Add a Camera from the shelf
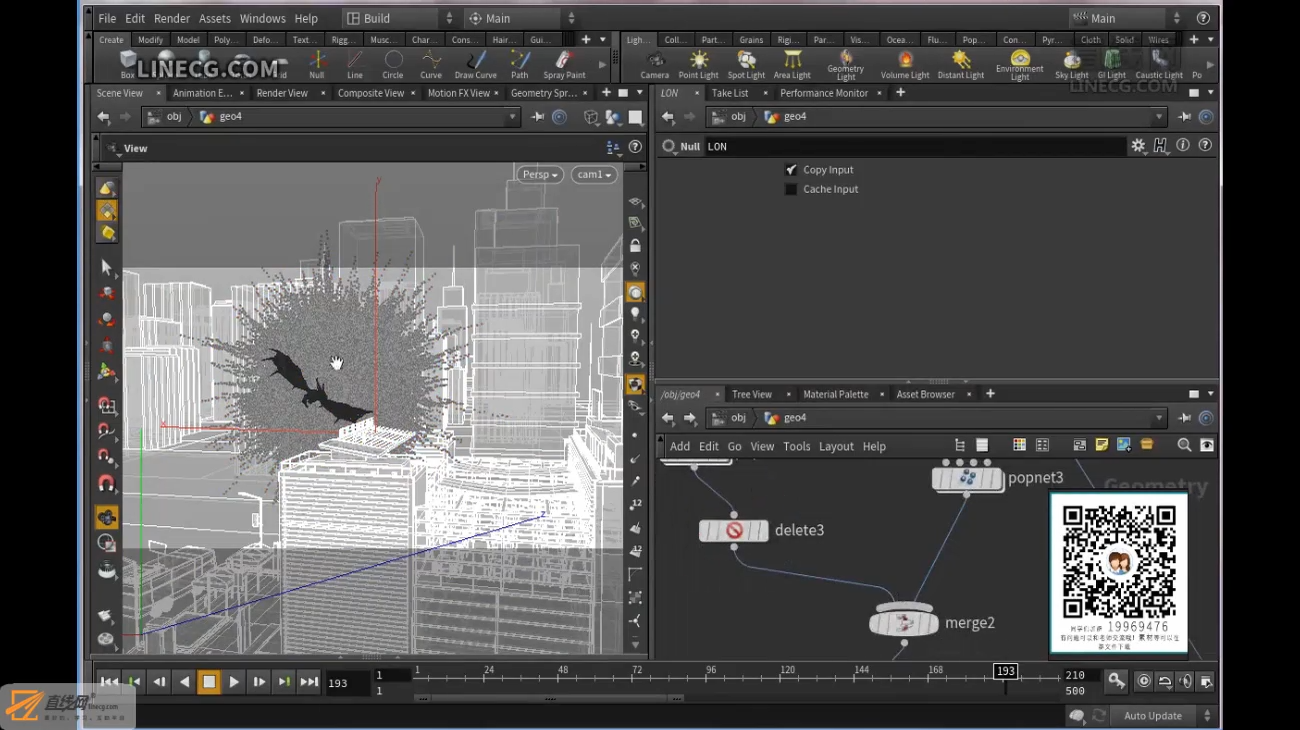 tap(655, 65)
